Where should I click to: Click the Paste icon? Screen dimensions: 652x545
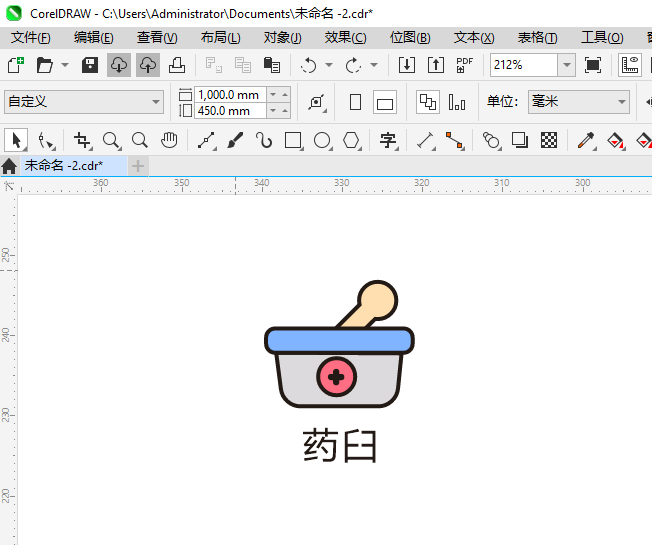(x=272, y=65)
